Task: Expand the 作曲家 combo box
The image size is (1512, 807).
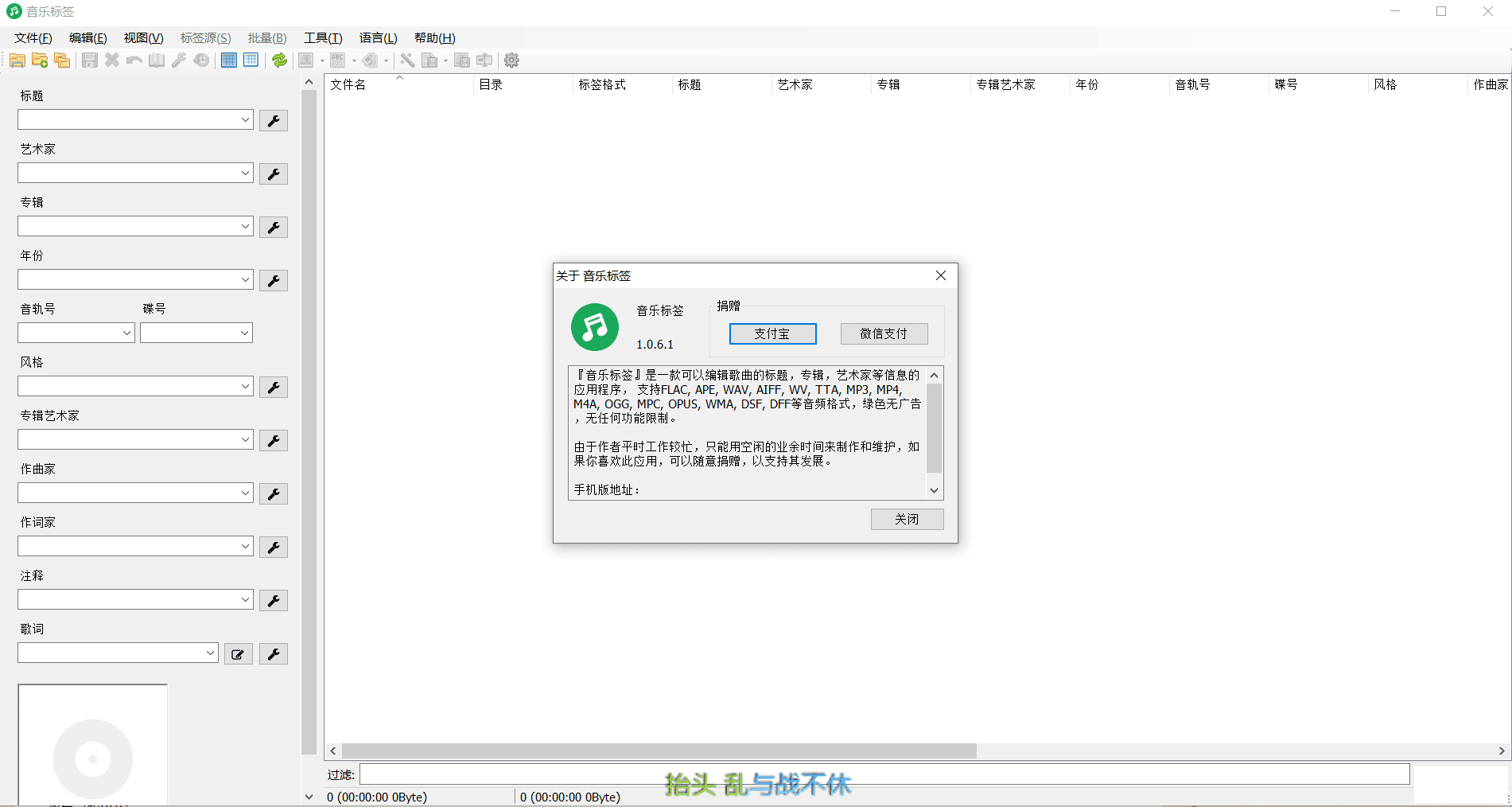Action: tap(245, 493)
